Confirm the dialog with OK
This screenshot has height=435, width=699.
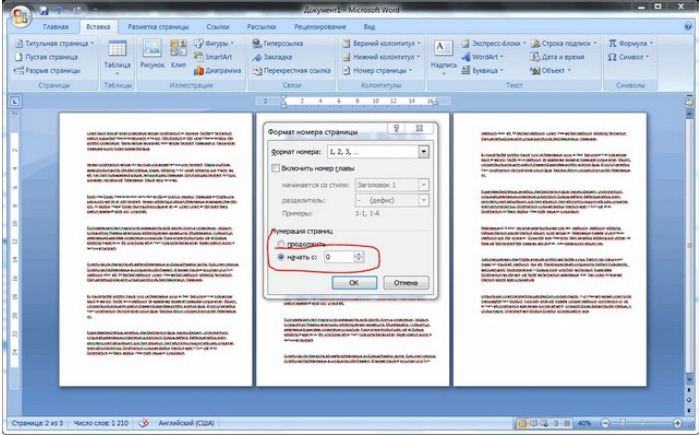[354, 283]
